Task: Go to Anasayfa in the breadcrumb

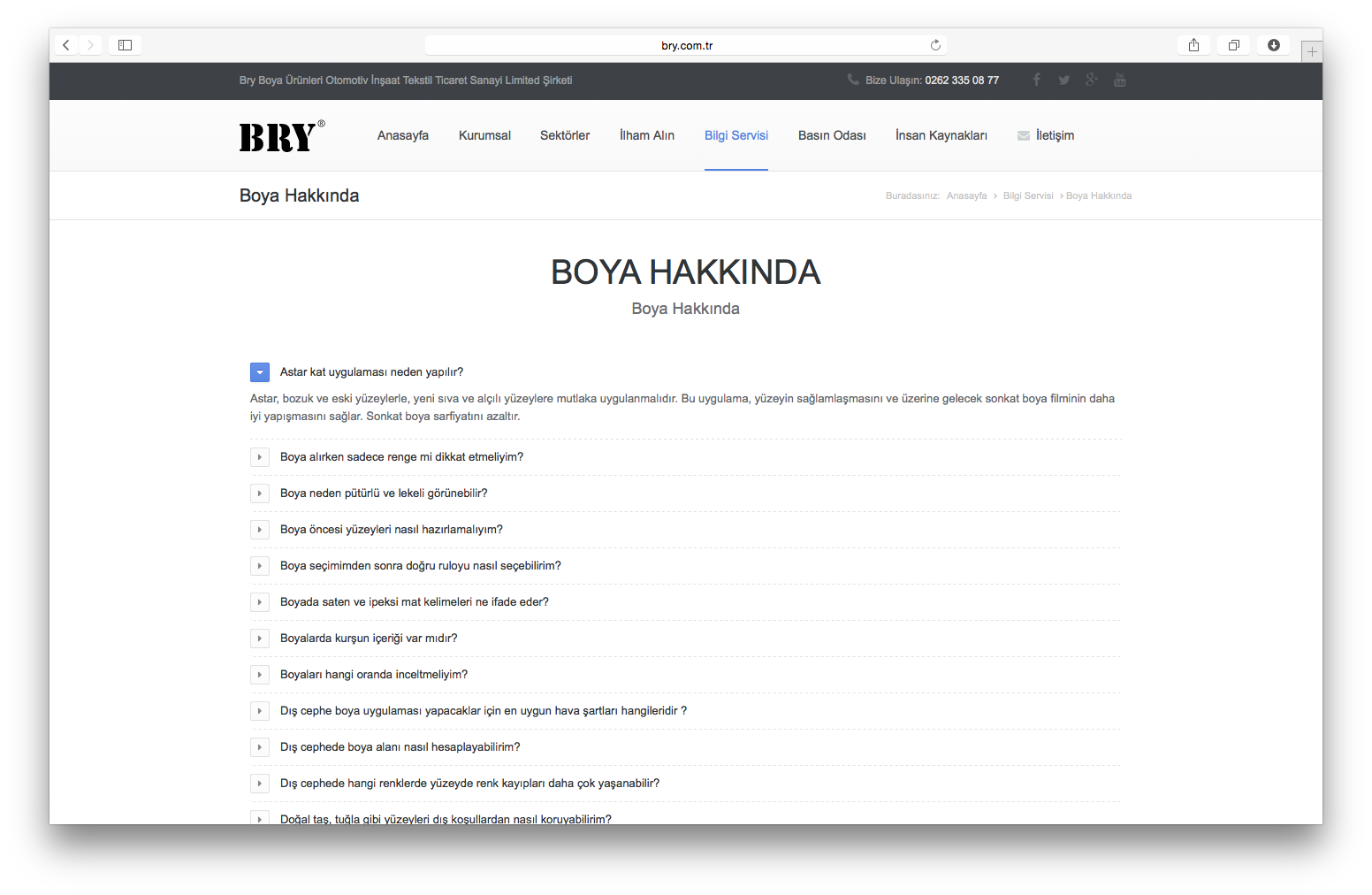Action: (966, 195)
